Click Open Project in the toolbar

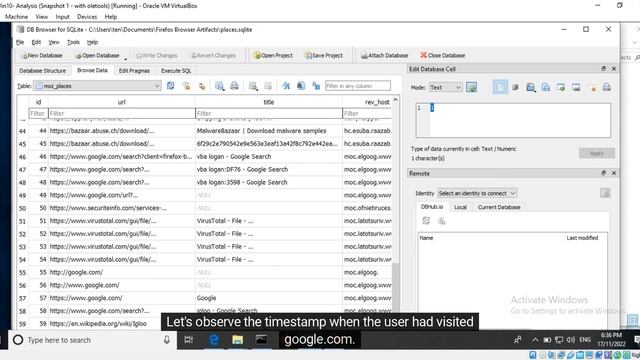[273, 56]
